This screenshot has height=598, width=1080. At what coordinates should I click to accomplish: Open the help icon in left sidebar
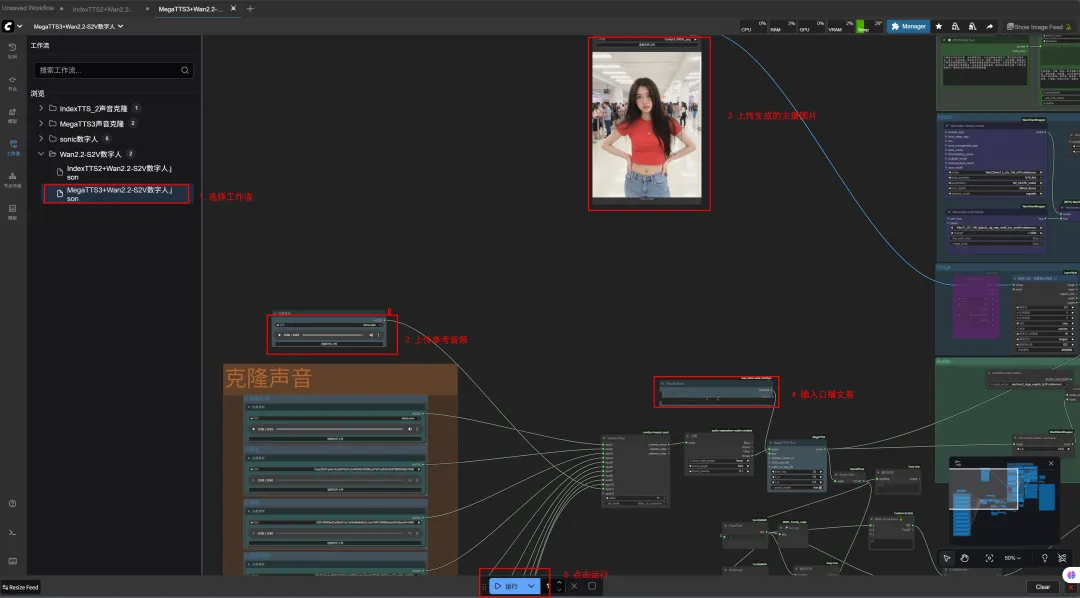tap(12, 504)
